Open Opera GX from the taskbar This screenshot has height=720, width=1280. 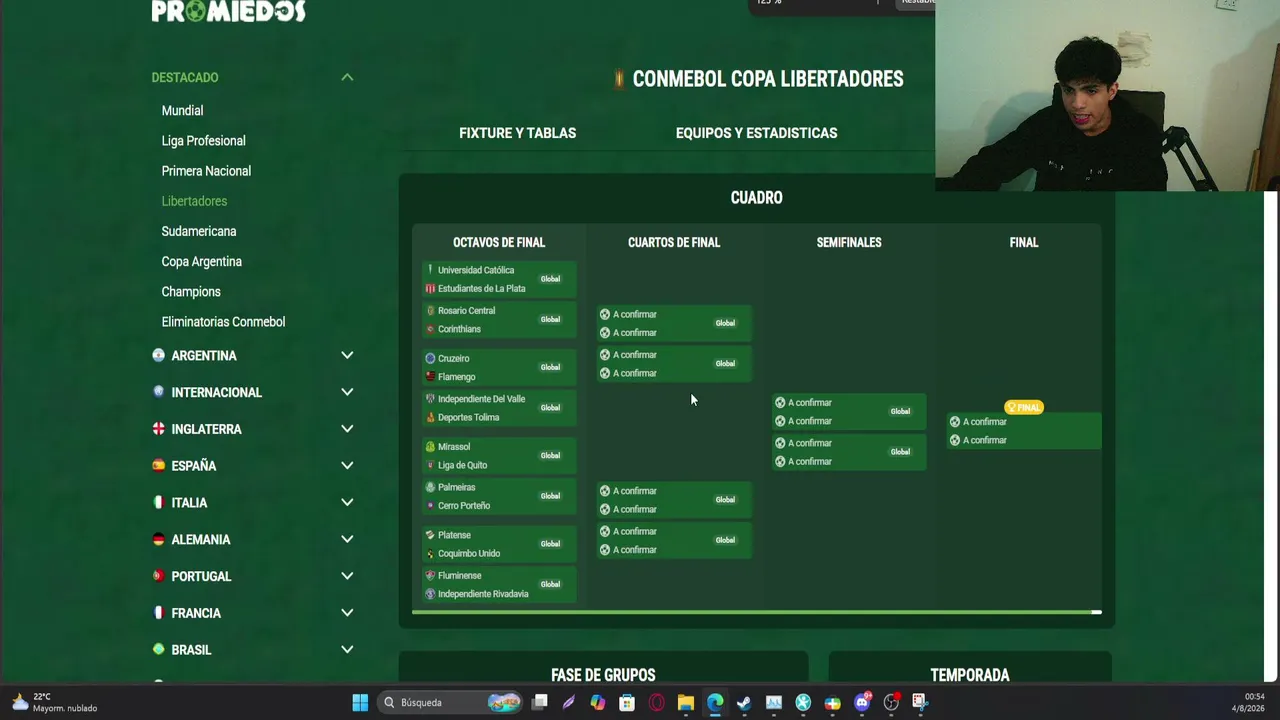tap(656, 702)
